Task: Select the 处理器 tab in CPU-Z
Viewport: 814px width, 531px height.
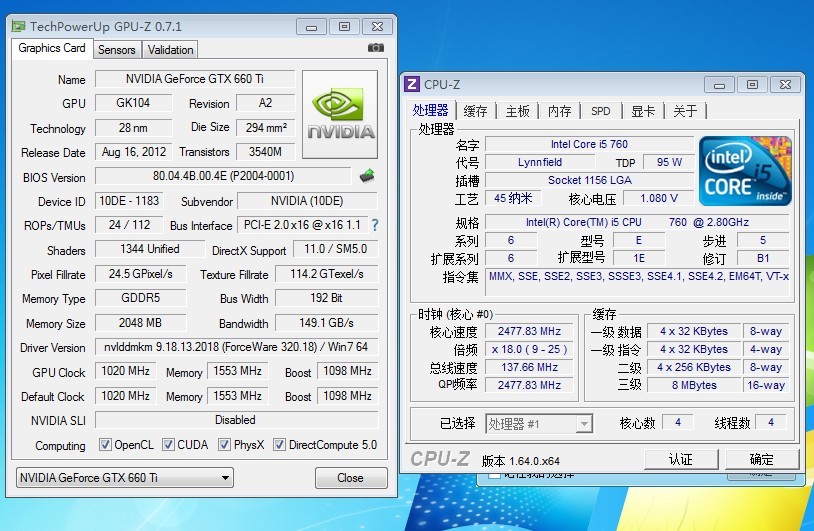Action: (x=430, y=110)
